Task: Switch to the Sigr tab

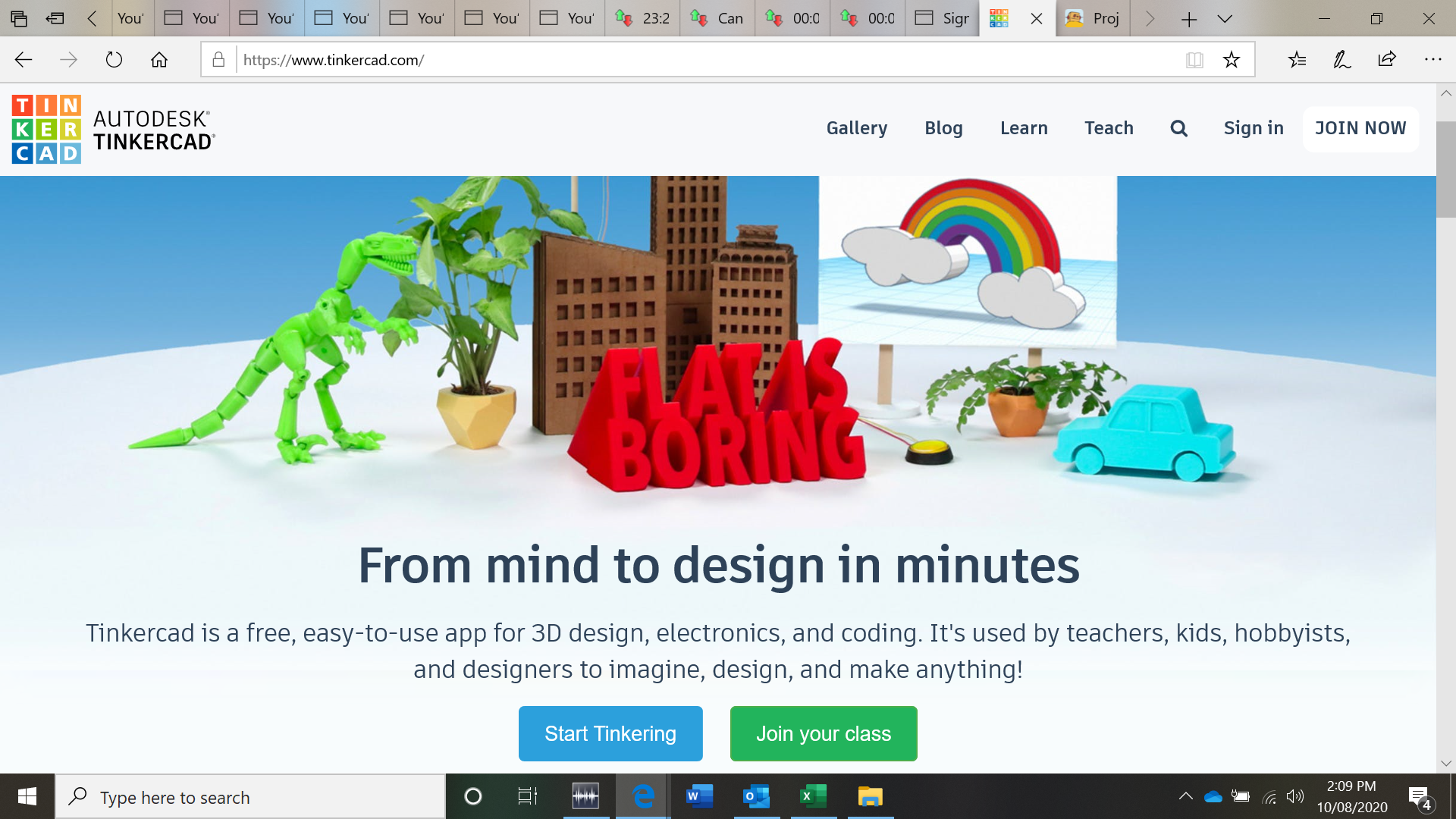Action: (943, 18)
